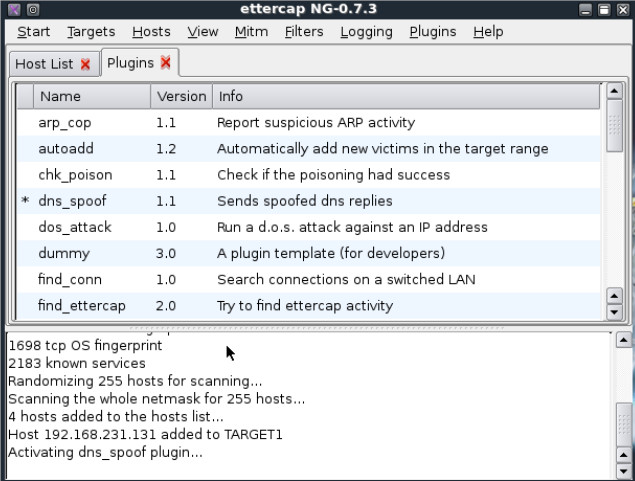Screen dimensions: 635x481
Task: Click log pane bottom up-arrow stepper
Action: coord(624,455)
